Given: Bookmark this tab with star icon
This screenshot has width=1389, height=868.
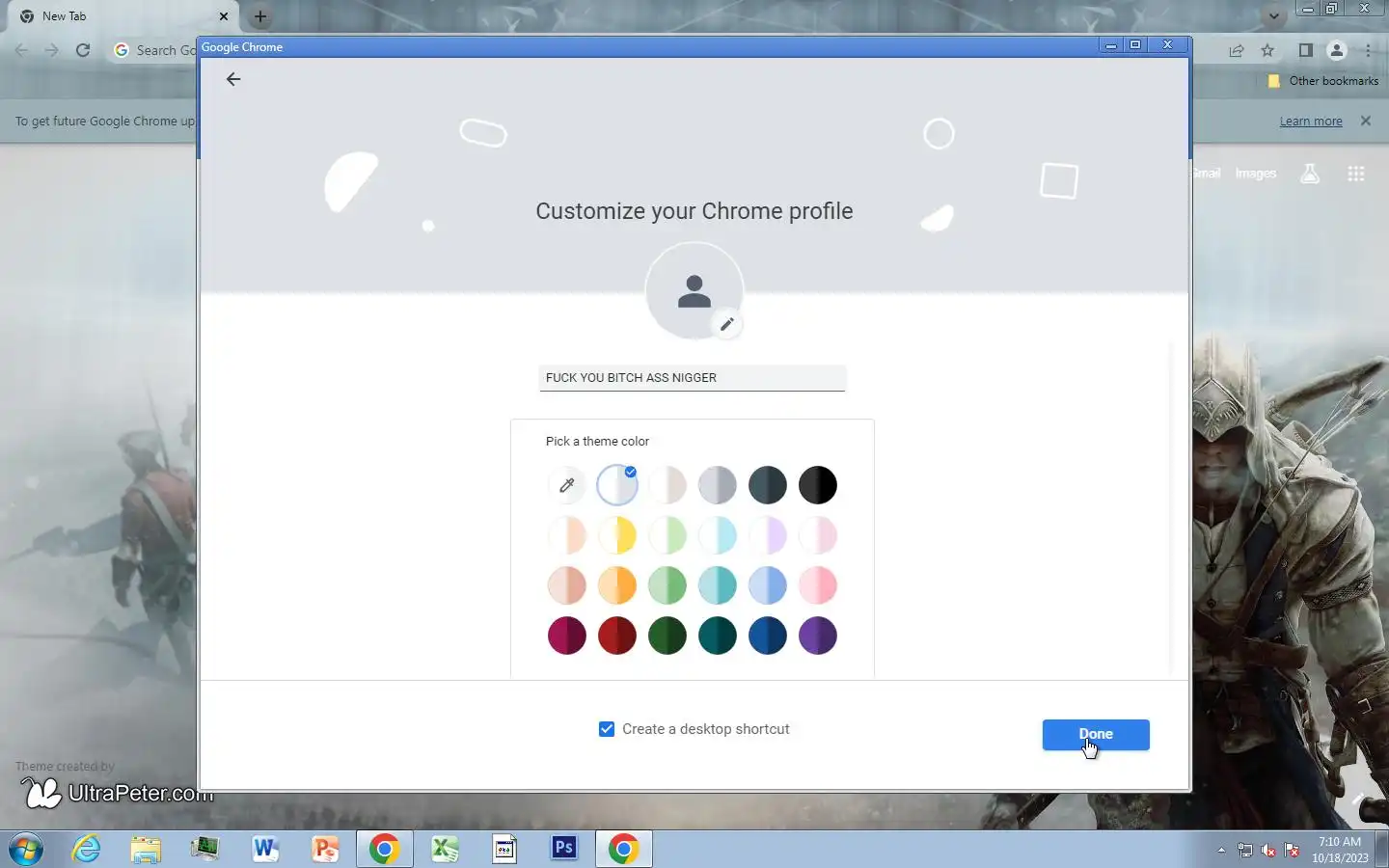Looking at the screenshot, I should point(1267,50).
